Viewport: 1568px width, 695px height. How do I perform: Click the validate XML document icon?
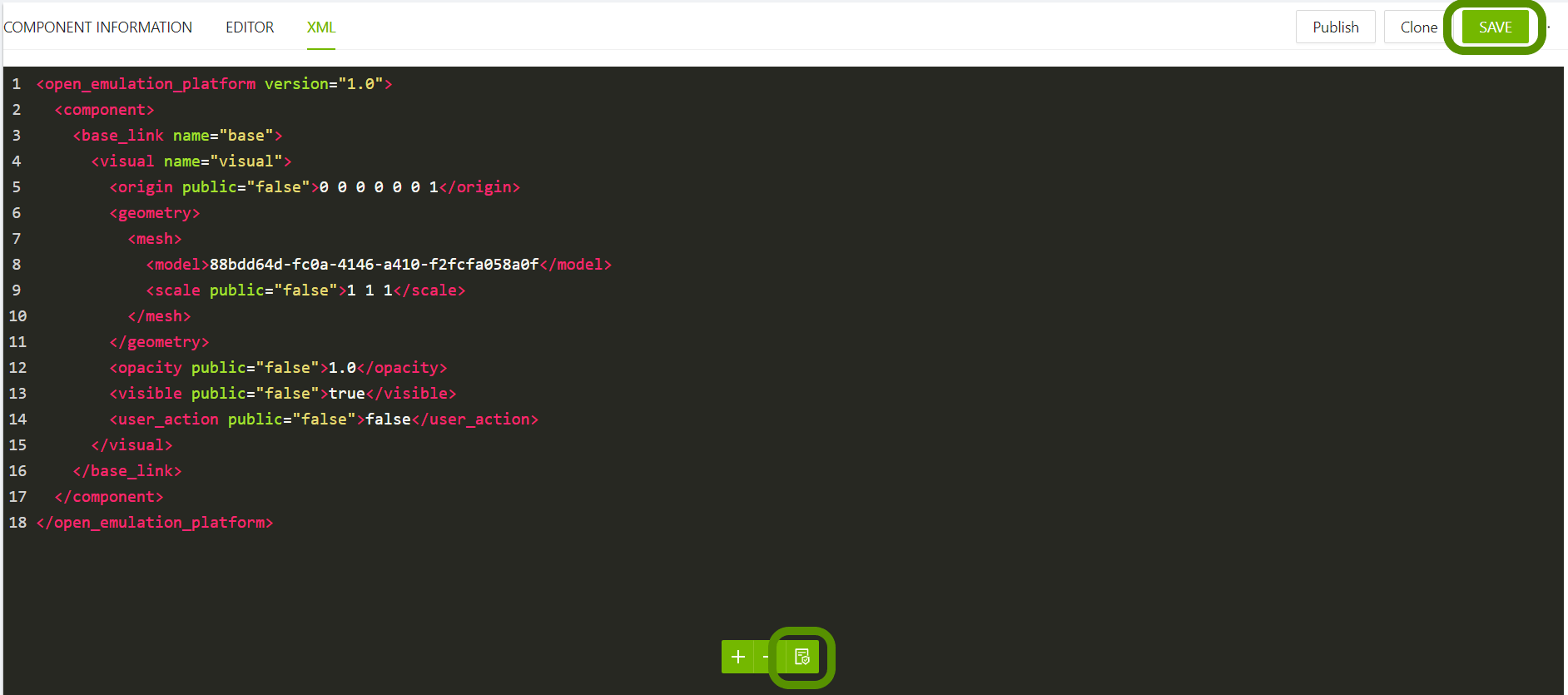801,657
